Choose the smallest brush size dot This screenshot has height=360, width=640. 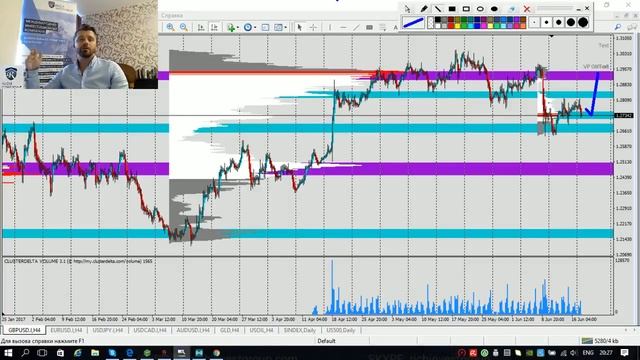(534, 22)
